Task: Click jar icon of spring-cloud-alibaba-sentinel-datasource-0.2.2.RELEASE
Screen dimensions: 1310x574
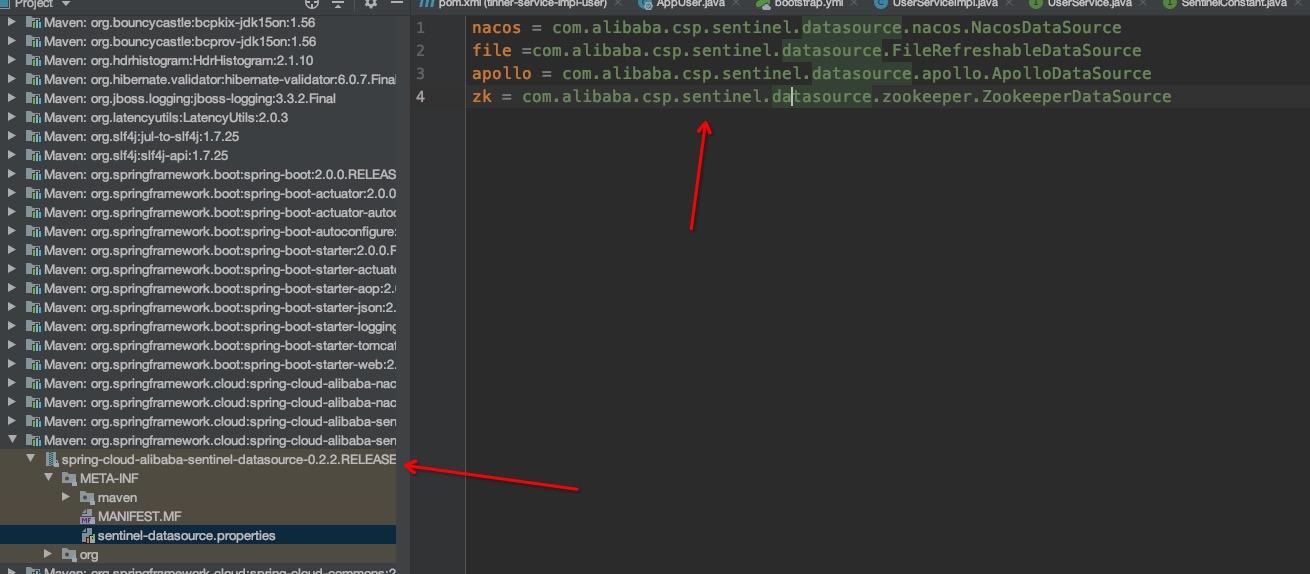Action: coord(51,460)
